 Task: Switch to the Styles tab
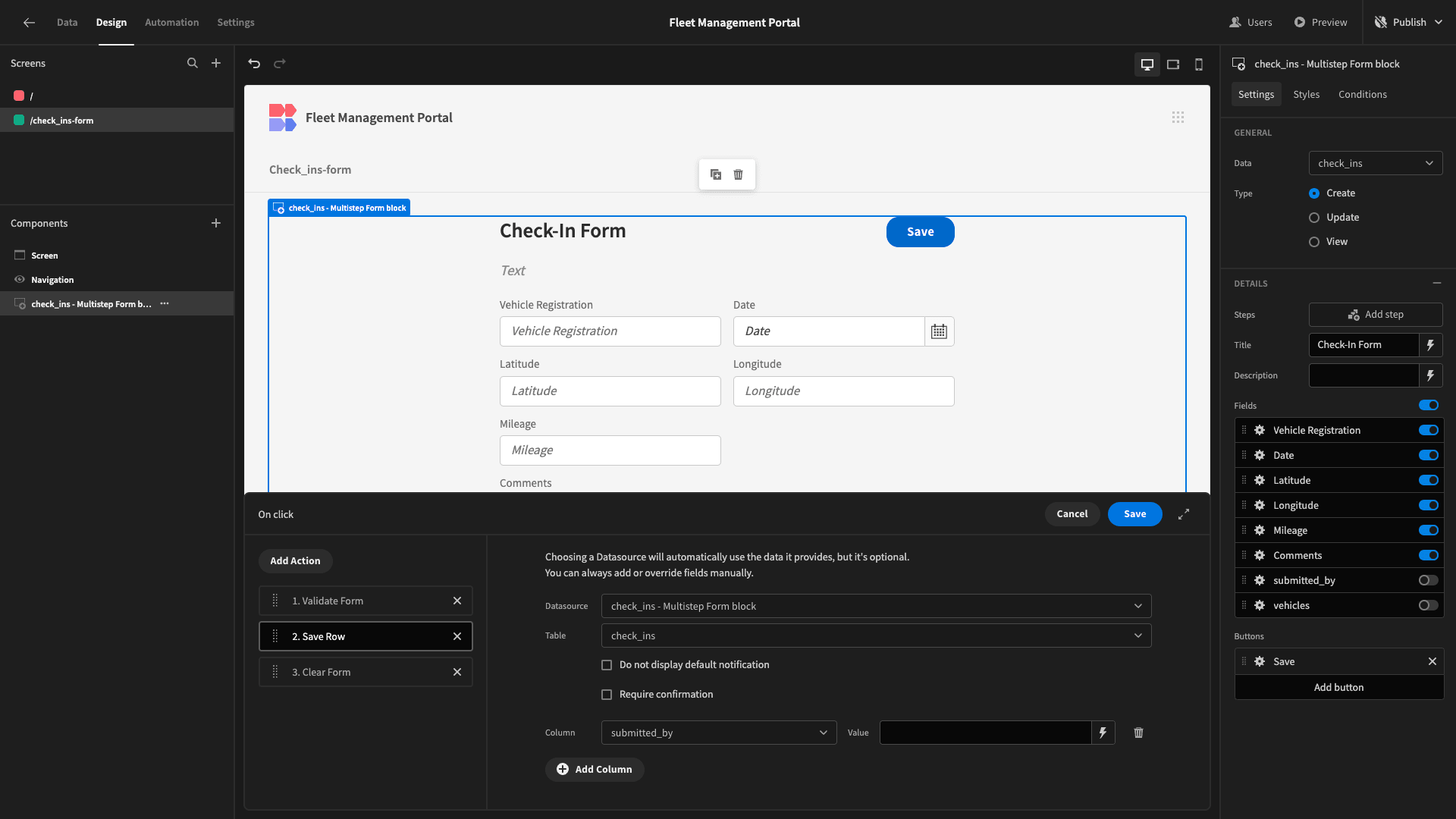pyautogui.click(x=1306, y=95)
